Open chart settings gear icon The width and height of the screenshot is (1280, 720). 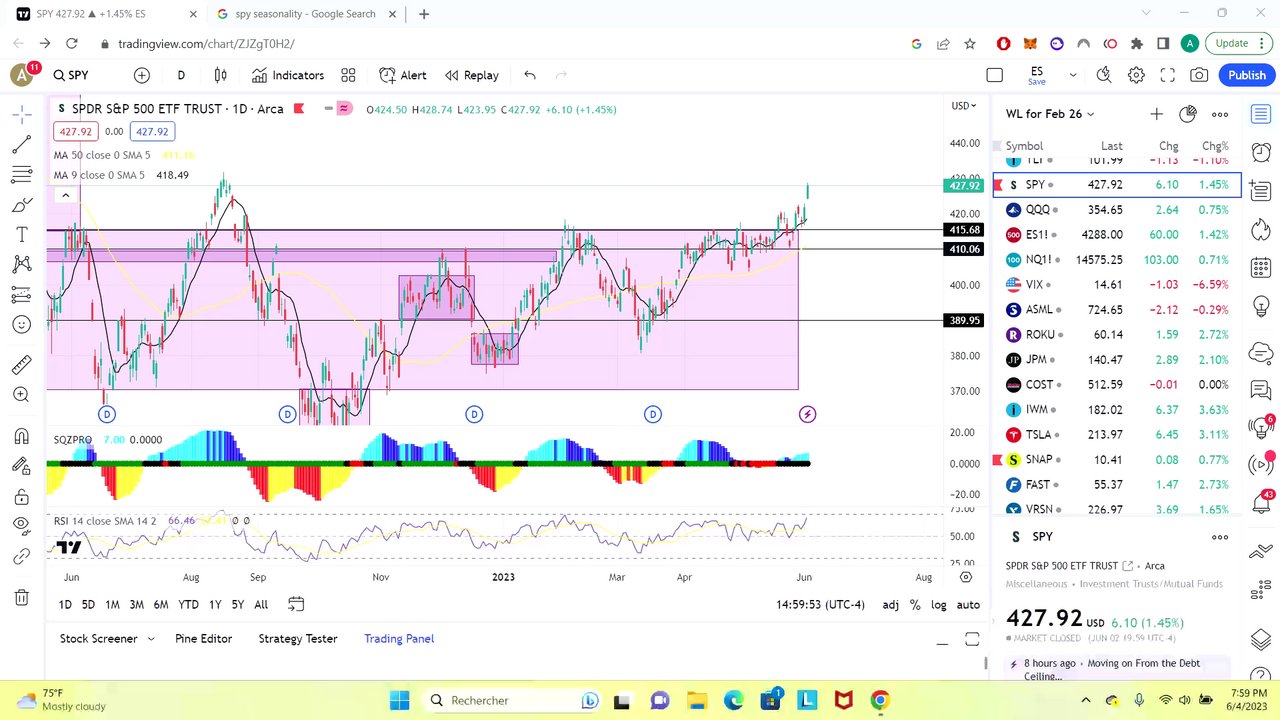[1136, 75]
